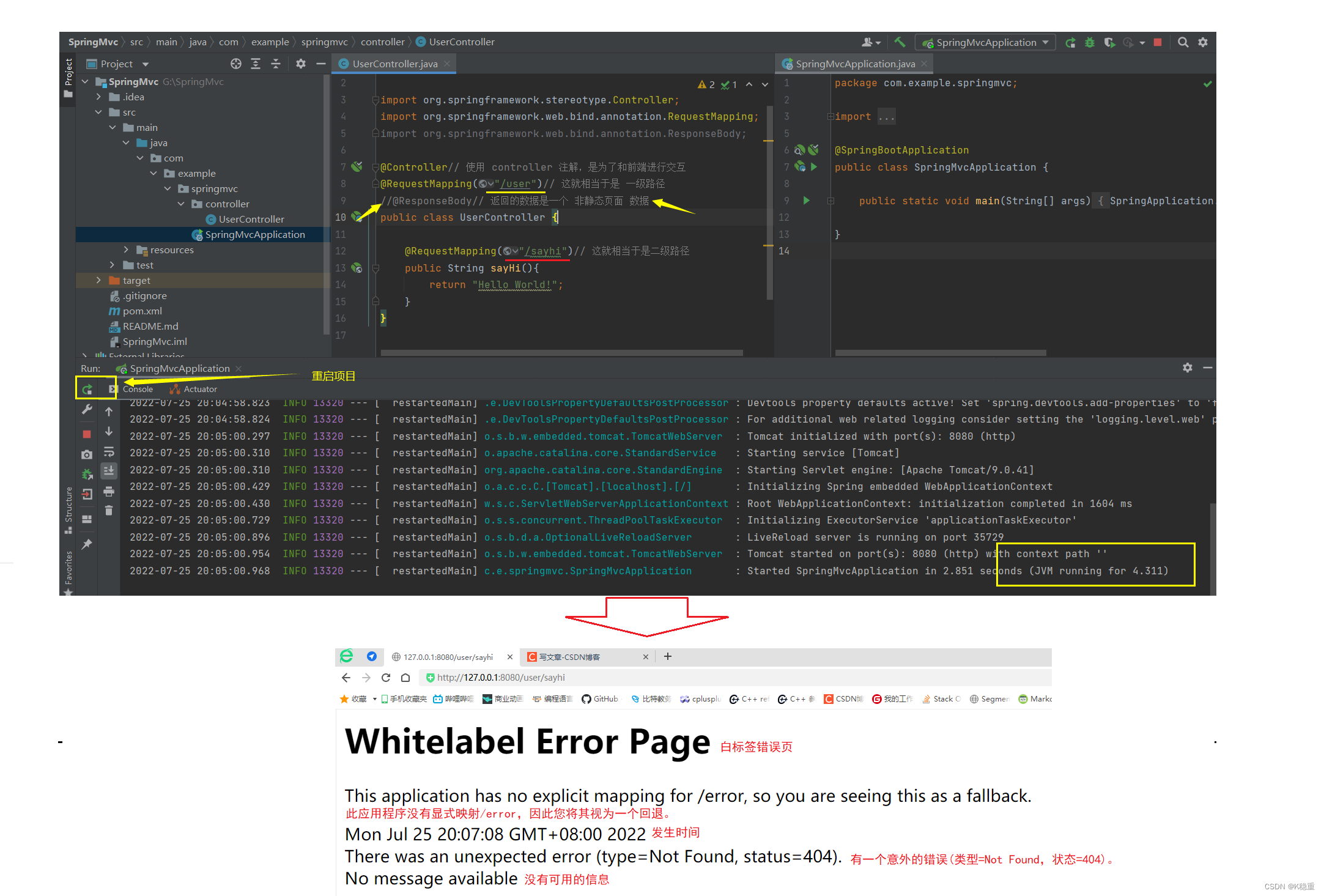Take a screenshot via the camera icon
This screenshot has width=1324, height=896.
[86, 454]
